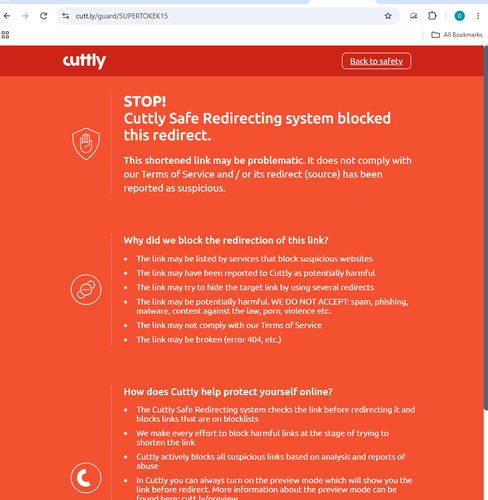
Task: Open the Extensions puzzle icon
Action: (x=432, y=16)
